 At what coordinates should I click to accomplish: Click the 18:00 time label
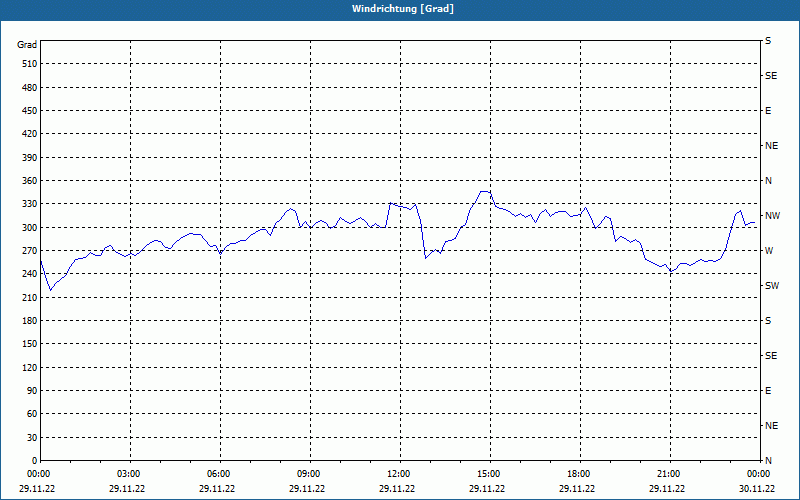click(x=578, y=474)
